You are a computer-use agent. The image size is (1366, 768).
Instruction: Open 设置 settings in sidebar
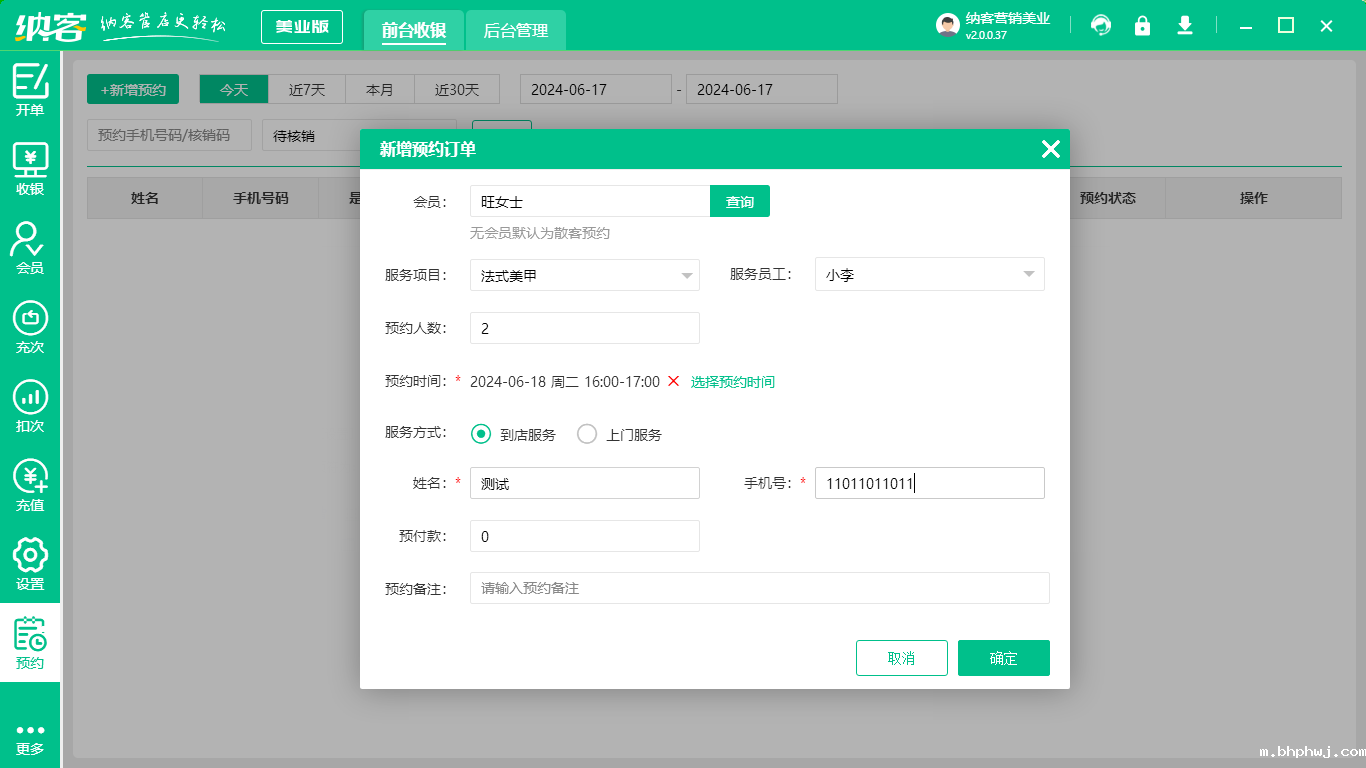pyautogui.click(x=30, y=564)
